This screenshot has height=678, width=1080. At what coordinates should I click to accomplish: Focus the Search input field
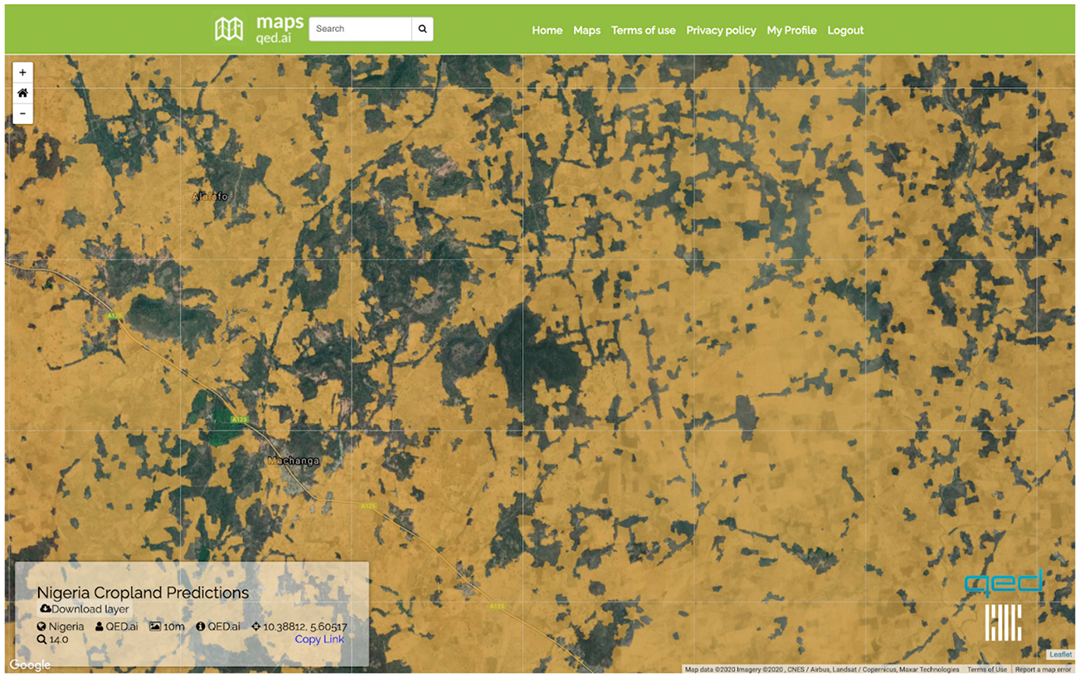pos(360,29)
